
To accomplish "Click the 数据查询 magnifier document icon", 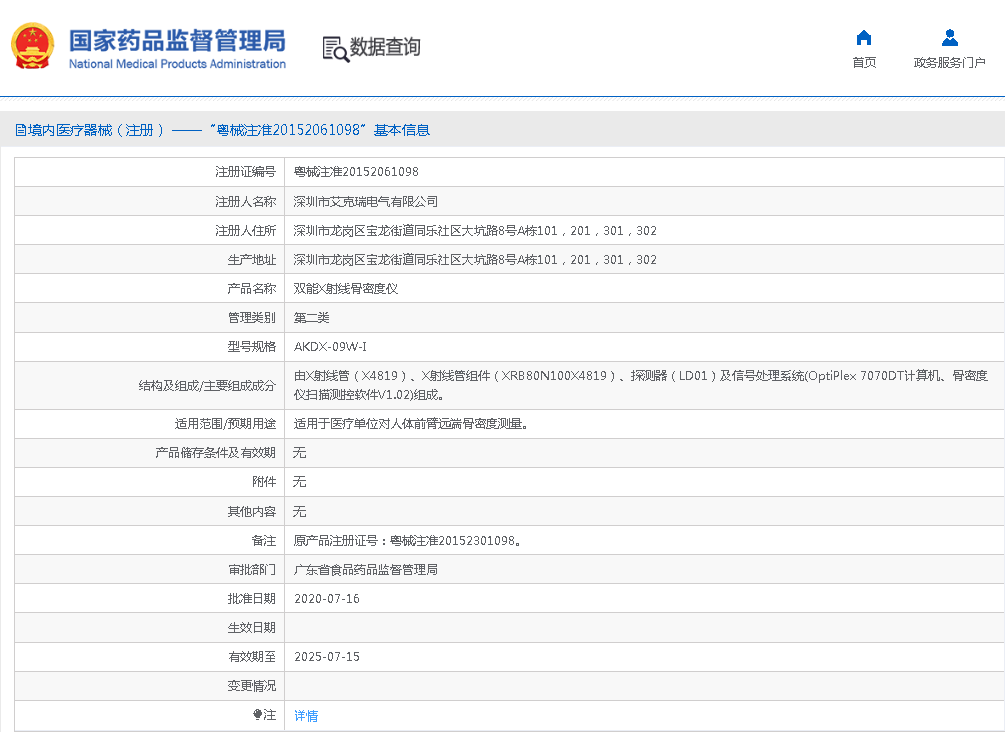I will [335, 48].
